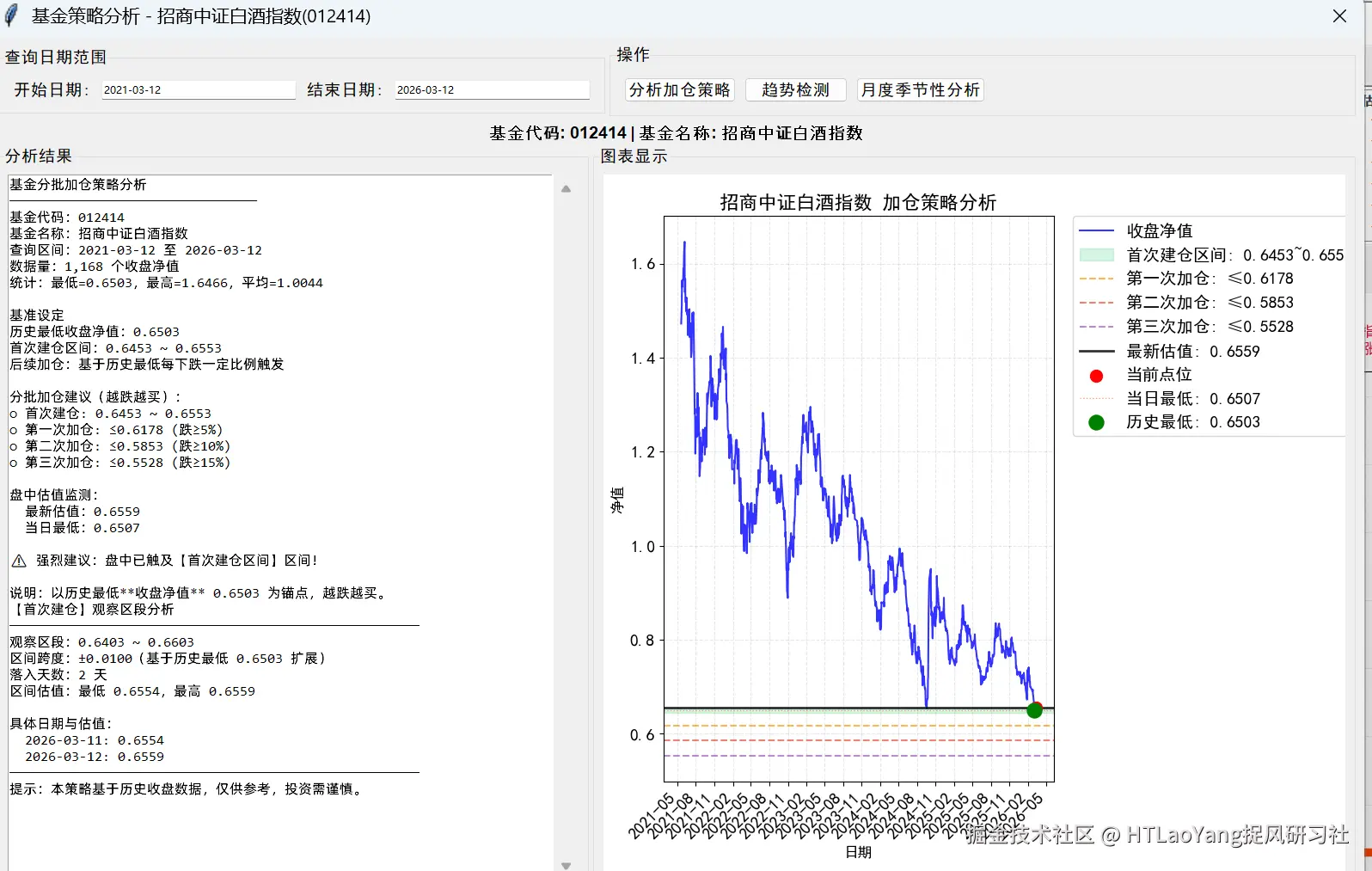Screen dimensions: 1372x871
Task: Open 月度季节性分析
Action: click(920, 90)
